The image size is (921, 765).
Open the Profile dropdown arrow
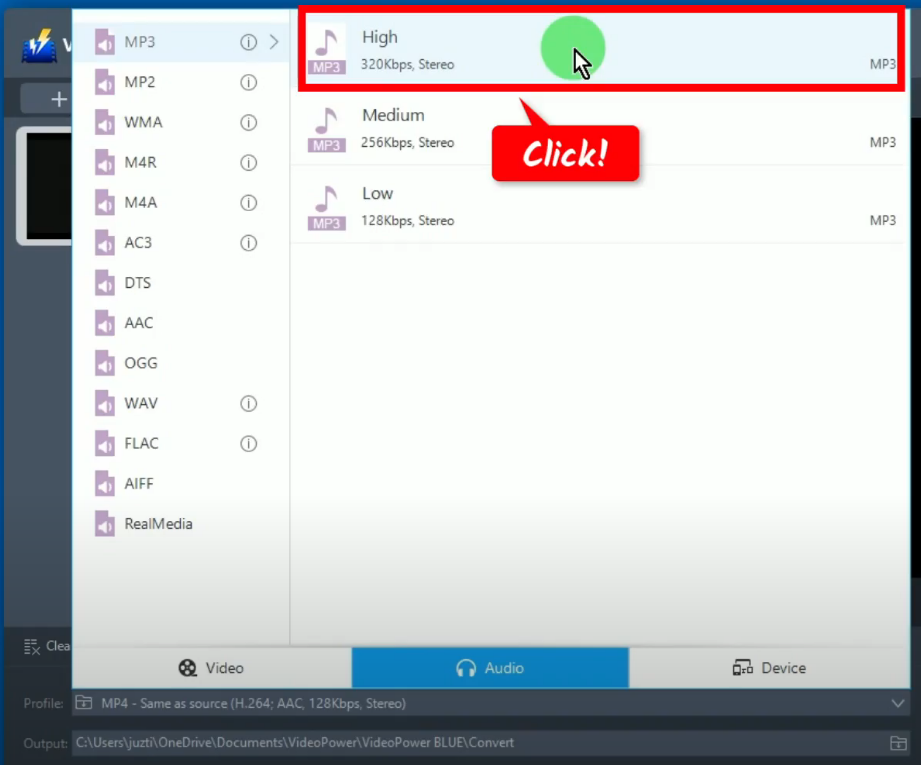coord(898,703)
